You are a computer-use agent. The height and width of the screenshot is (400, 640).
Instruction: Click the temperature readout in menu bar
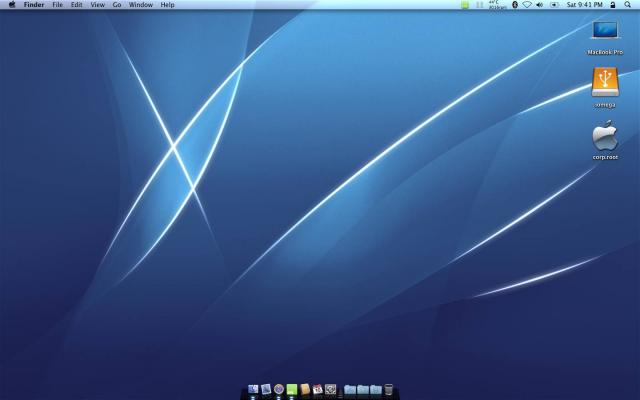pyautogui.click(x=497, y=5)
